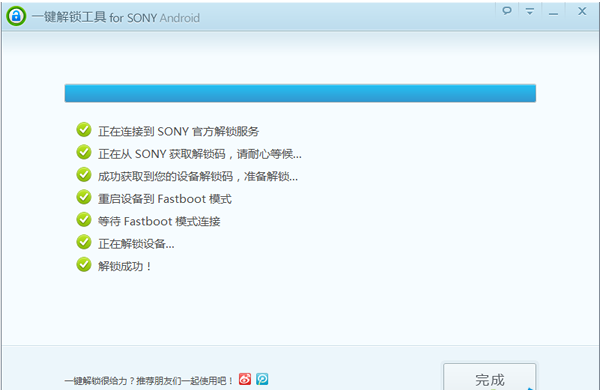Click the 完成 finish button
The image size is (602, 390).
pos(490,377)
